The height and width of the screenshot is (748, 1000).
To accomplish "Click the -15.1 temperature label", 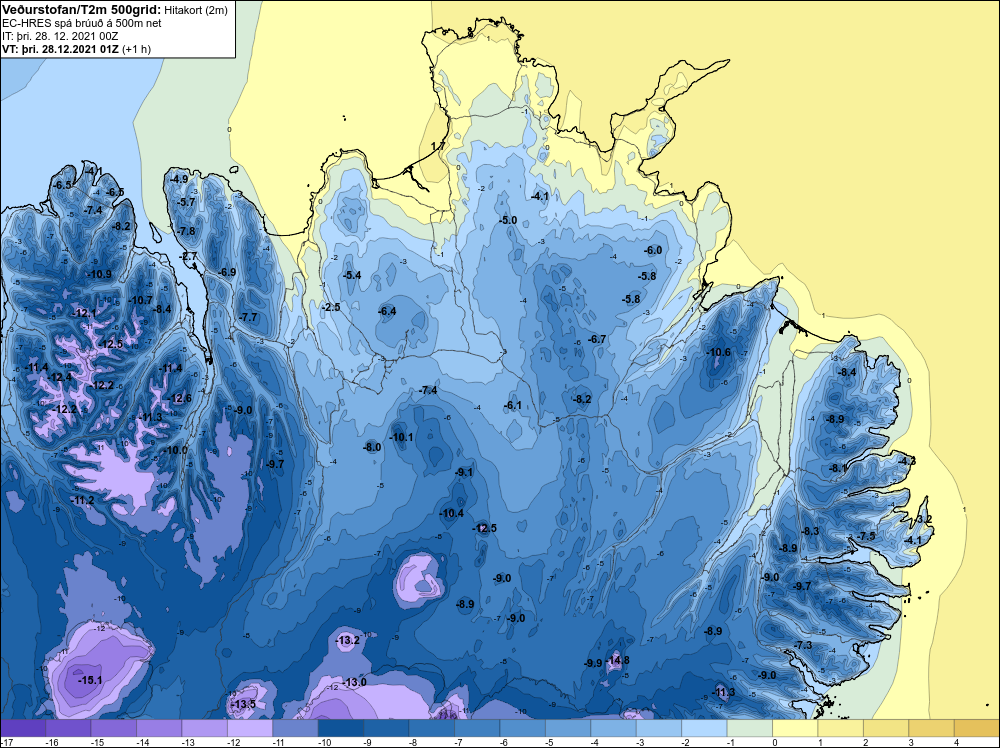I will [x=90, y=680].
